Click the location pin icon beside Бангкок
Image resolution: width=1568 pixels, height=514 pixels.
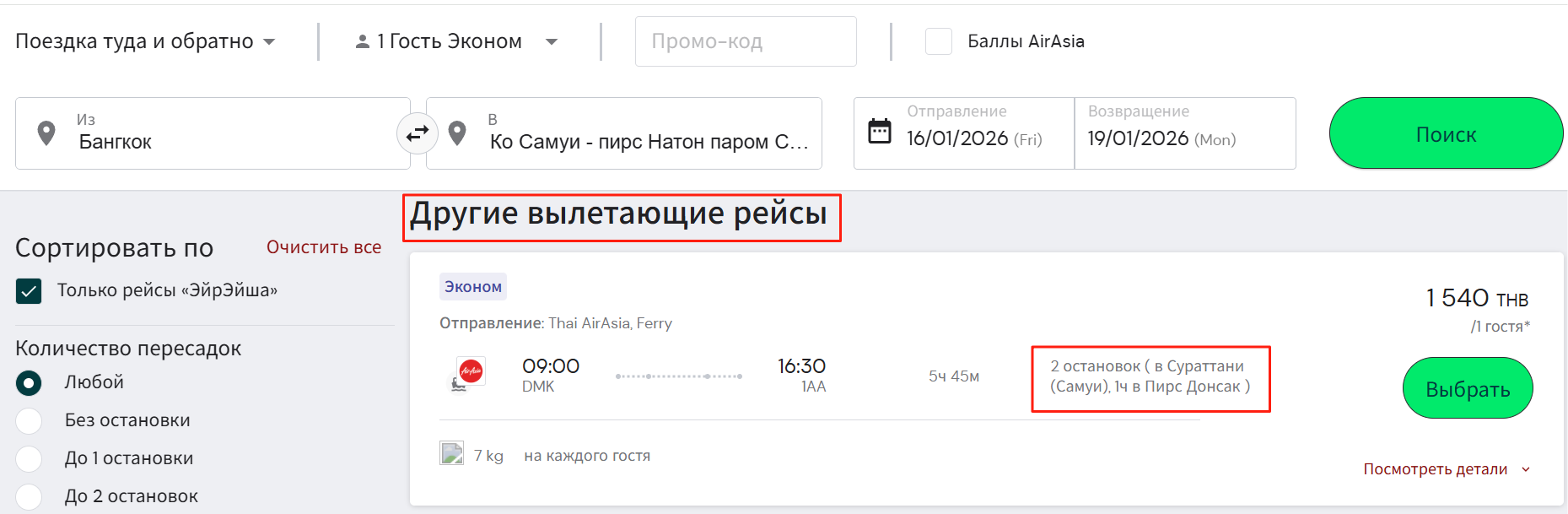tap(46, 133)
